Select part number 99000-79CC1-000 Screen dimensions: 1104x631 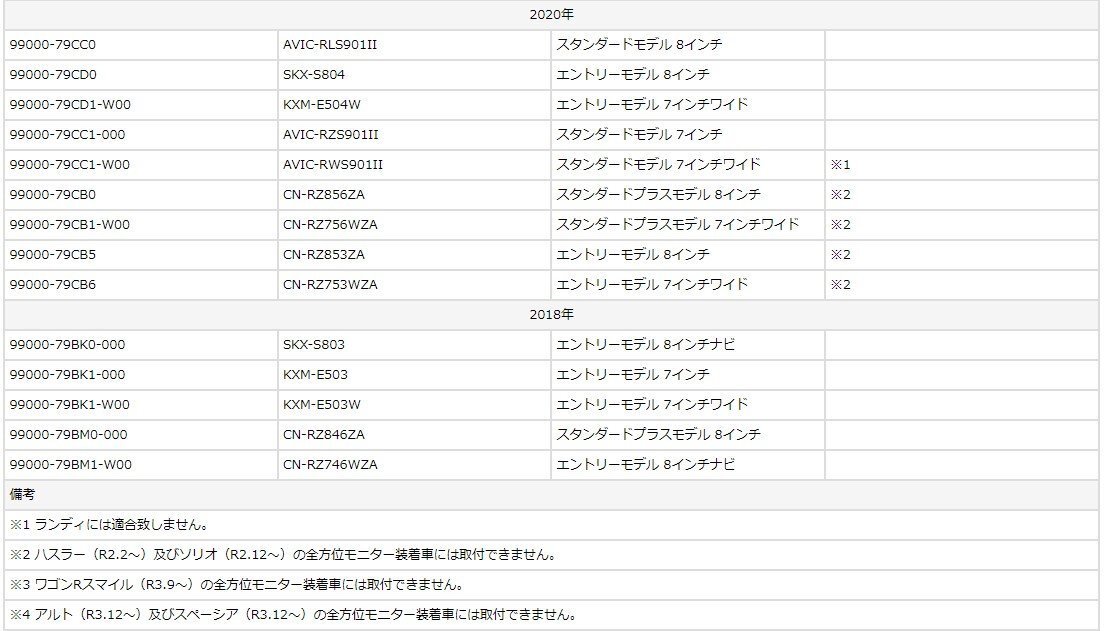tap(68, 135)
